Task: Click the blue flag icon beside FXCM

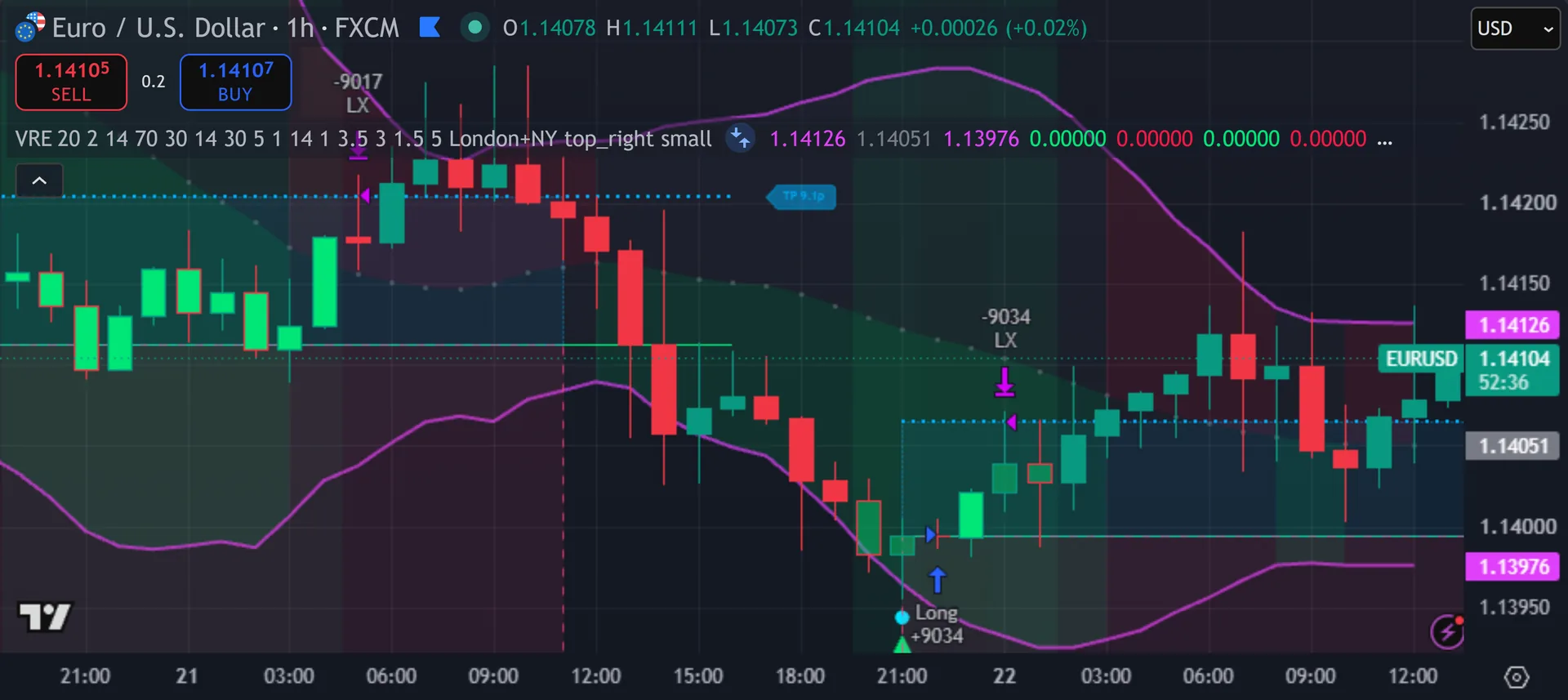Action: (x=430, y=28)
